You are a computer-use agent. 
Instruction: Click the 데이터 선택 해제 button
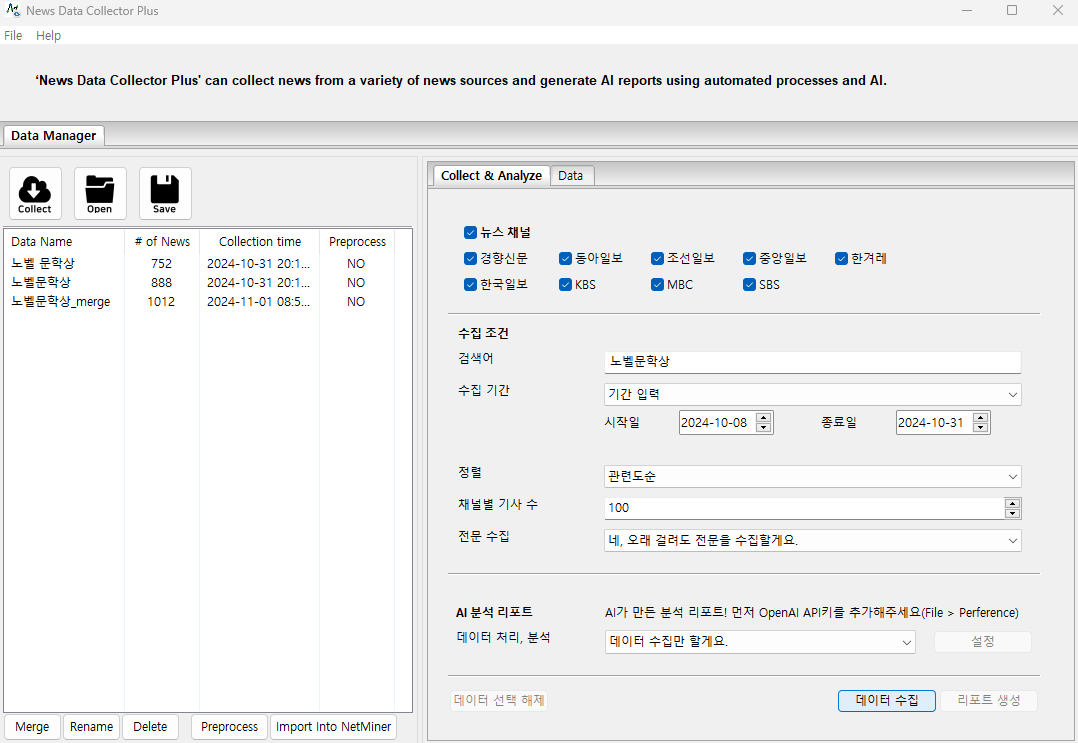[x=499, y=700]
